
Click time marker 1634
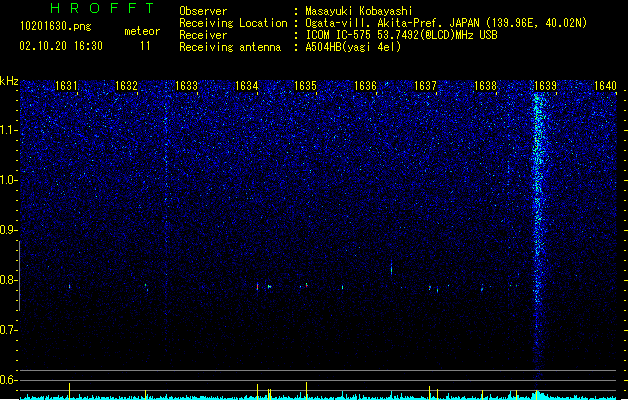coord(246,86)
